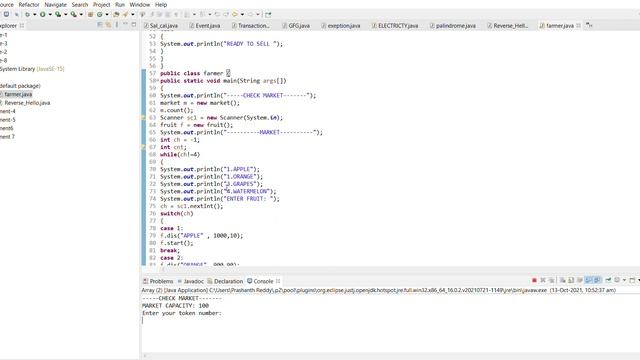640x360 pixels.
Task: Toggle Show Console on standard error change
Action: [x=597, y=280]
